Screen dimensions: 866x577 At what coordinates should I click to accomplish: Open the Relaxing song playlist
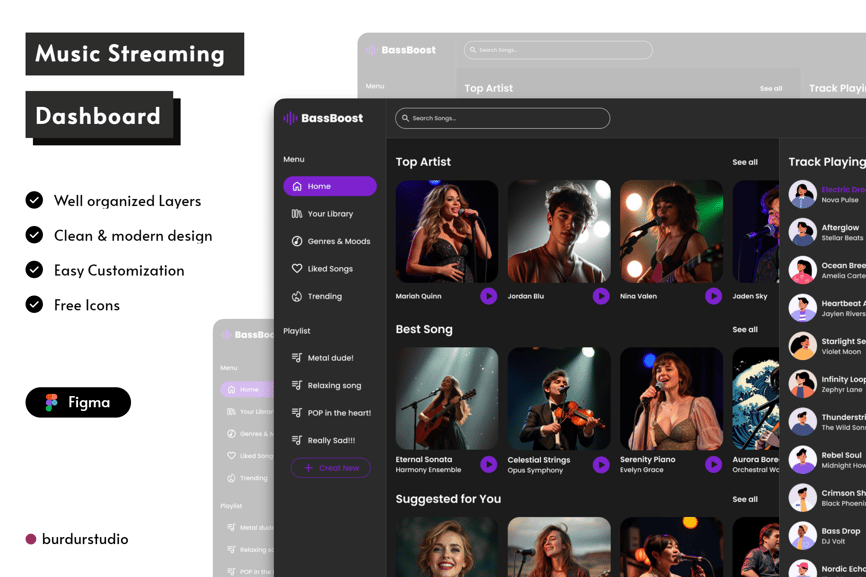point(333,385)
